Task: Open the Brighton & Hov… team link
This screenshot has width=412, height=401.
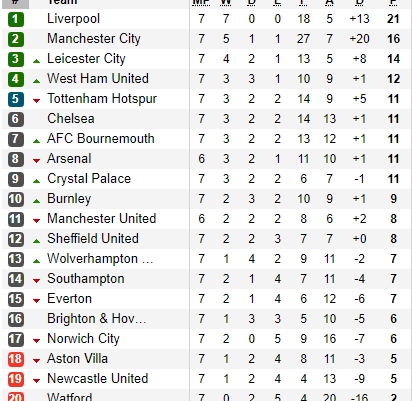Action: tap(97, 319)
